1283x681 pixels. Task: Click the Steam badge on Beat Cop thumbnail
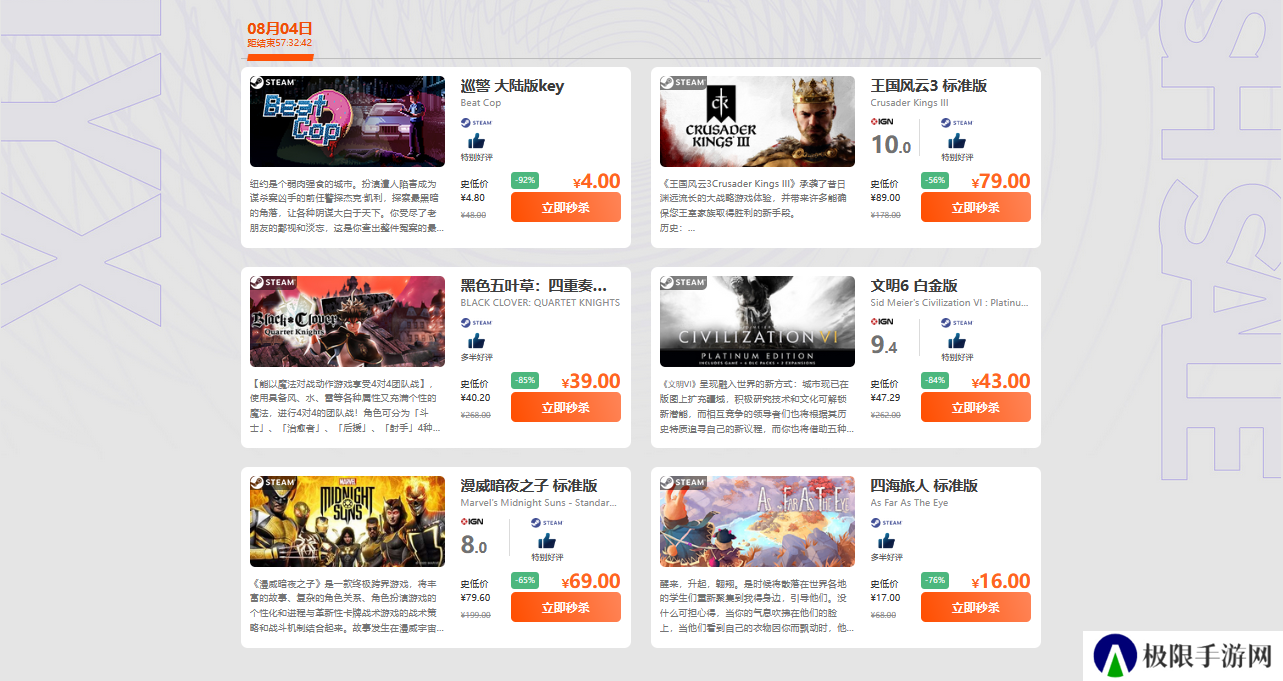[x=273, y=82]
